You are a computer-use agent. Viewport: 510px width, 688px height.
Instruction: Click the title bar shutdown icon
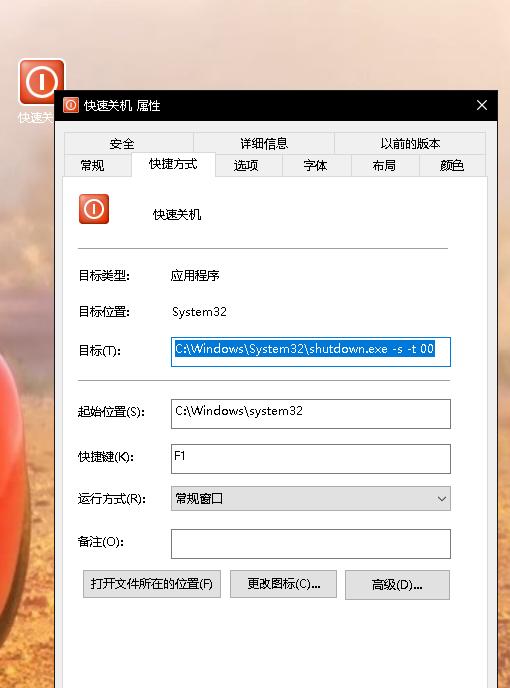[71, 105]
